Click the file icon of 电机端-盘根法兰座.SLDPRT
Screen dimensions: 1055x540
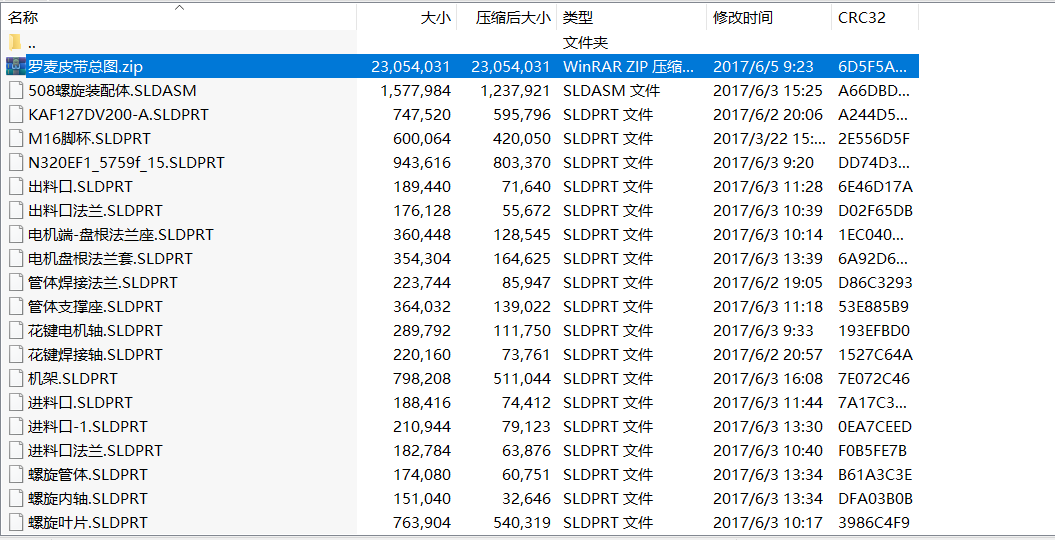(x=16, y=234)
